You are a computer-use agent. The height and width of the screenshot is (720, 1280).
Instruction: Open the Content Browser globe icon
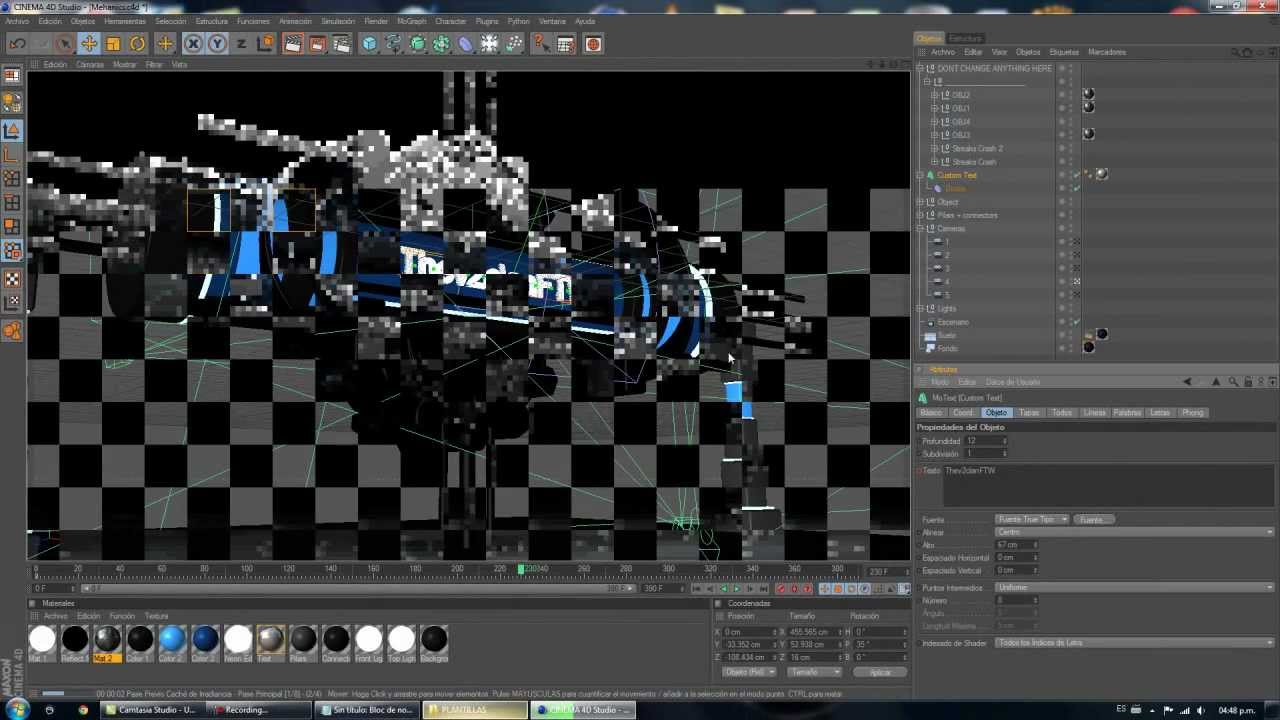[x=593, y=44]
